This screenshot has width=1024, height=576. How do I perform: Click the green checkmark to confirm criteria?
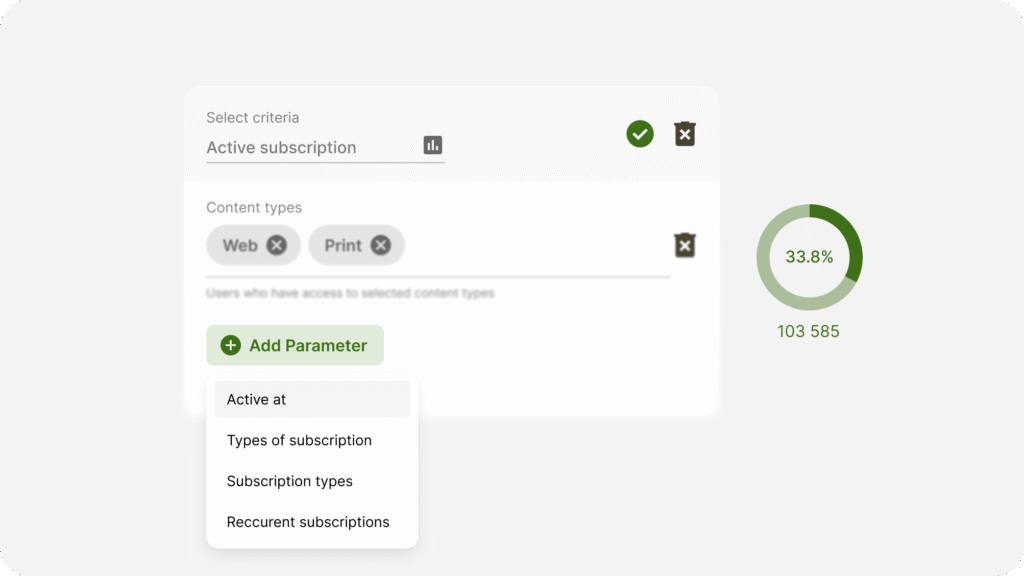[x=639, y=133]
